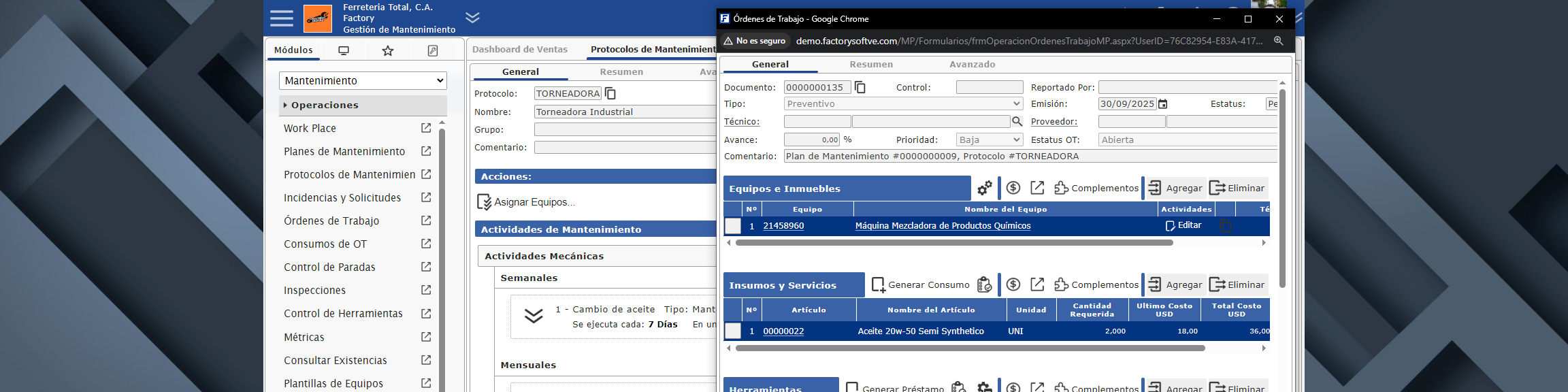Toggle the Generar Préstamo checkbox in Herramientas
This screenshot has height=392, width=1568.
tap(851, 388)
